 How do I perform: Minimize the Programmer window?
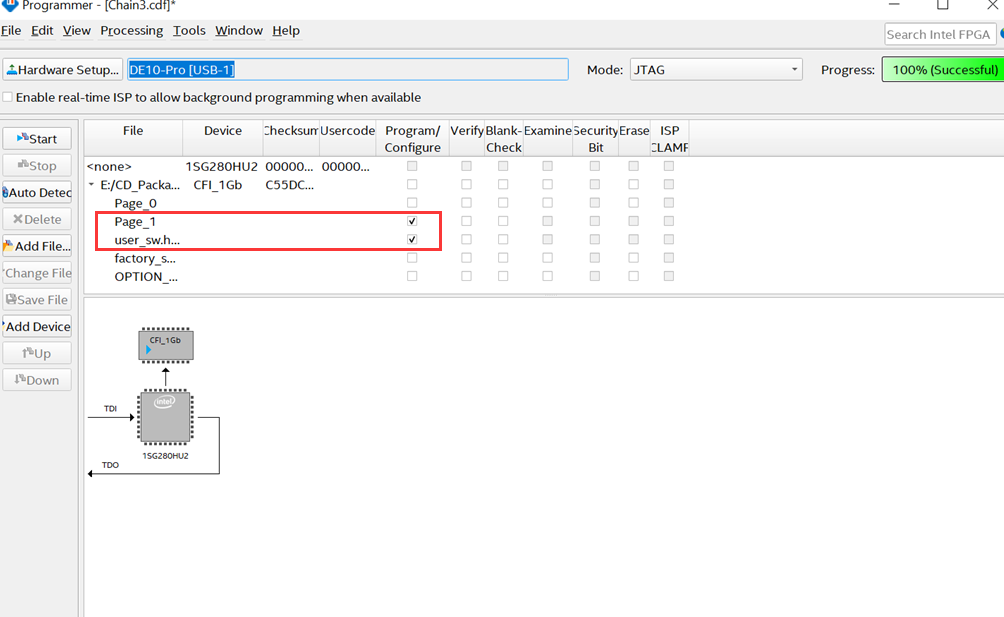[x=895, y=5]
